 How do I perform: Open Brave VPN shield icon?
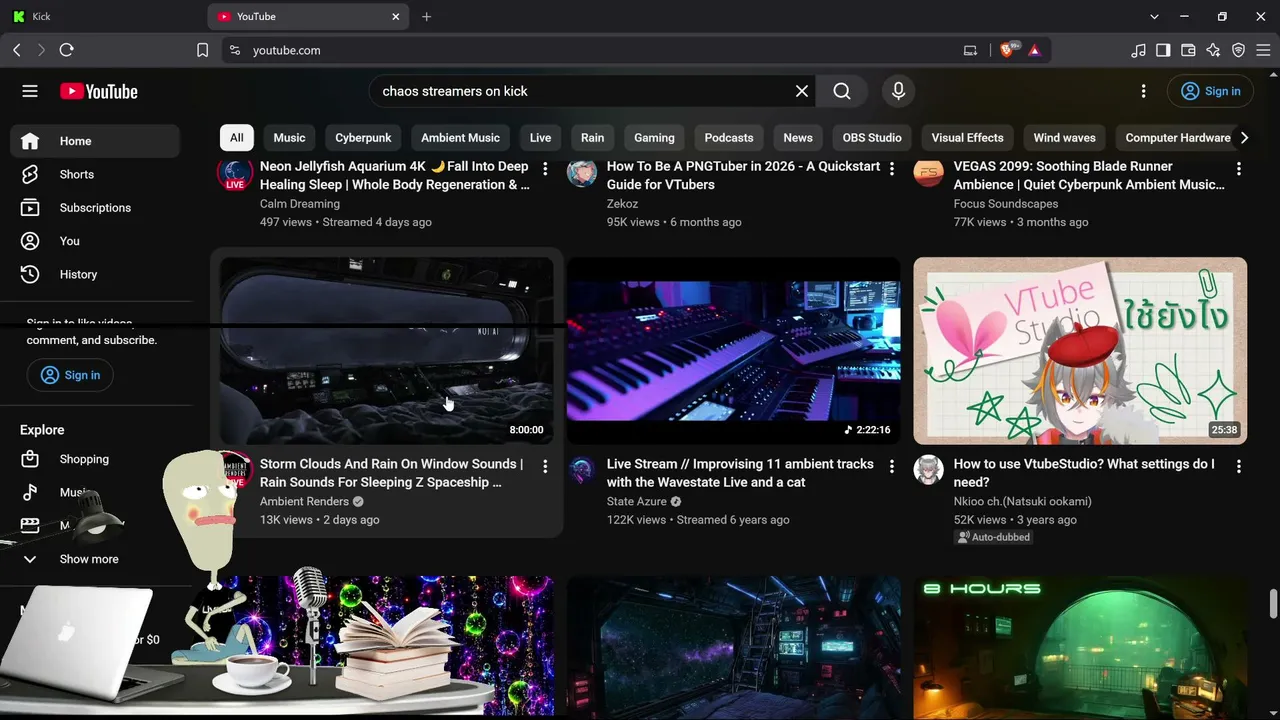(1238, 50)
